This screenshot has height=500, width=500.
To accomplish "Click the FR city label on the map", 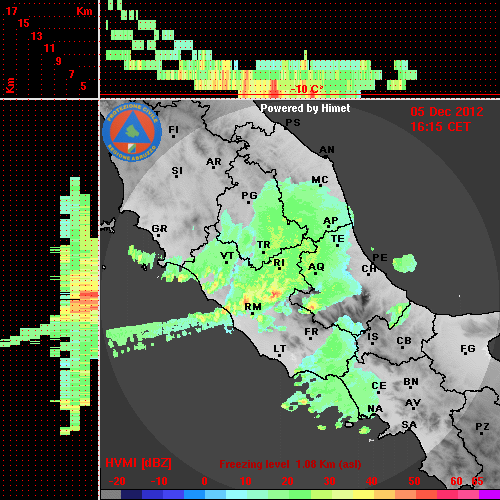I will pyautogui.click(x=311, y=332).
